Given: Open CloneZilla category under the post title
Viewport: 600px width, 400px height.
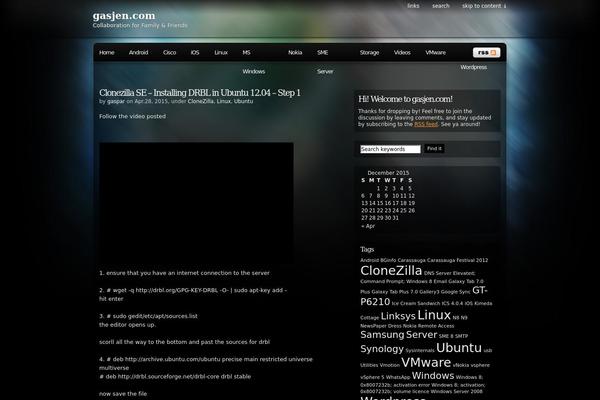Looking at the screenshot, I should point(201,101).
